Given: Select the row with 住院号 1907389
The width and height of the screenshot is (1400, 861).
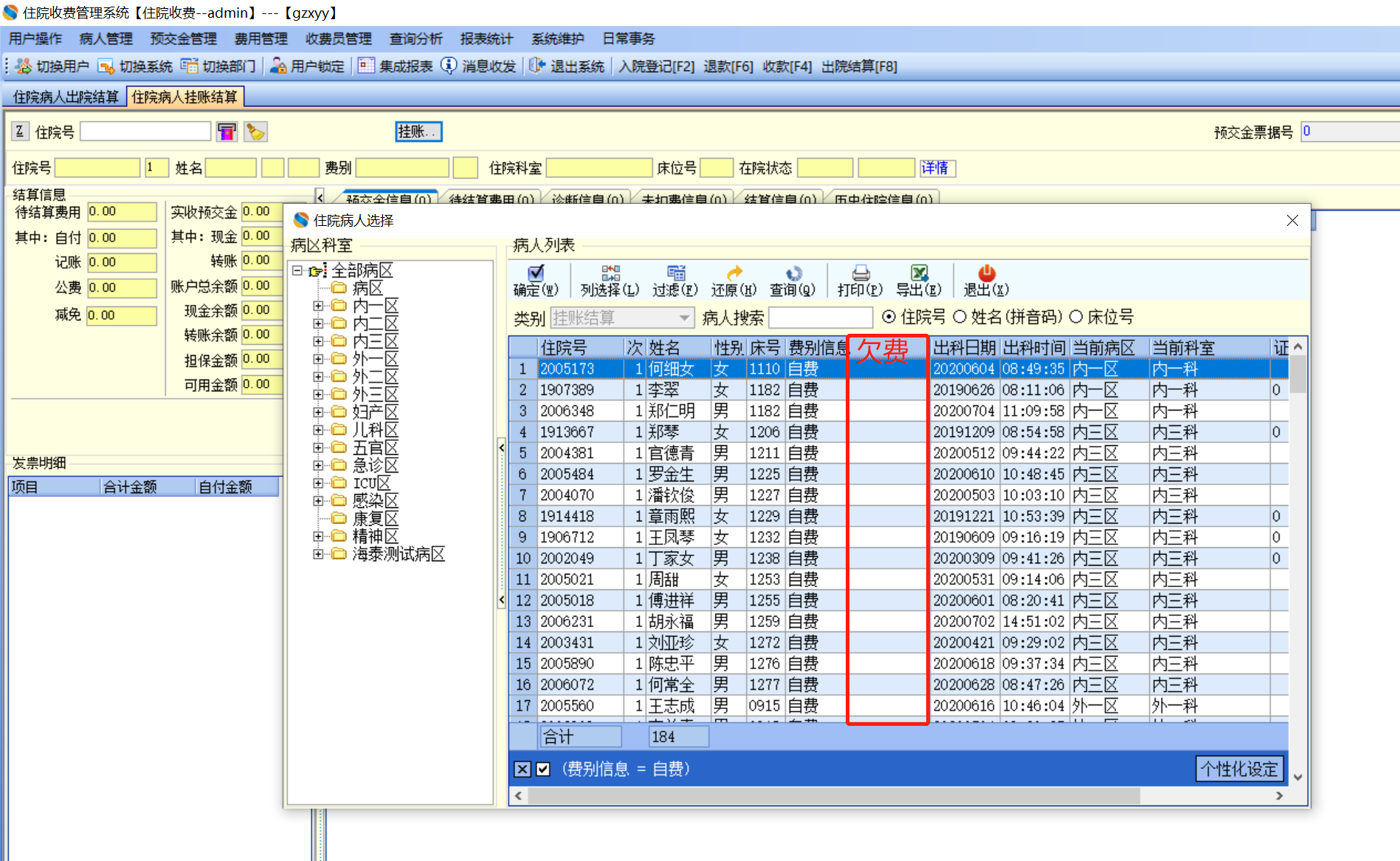Looking at the screenshot, I should pyautogui.click(x=898, y=390).
